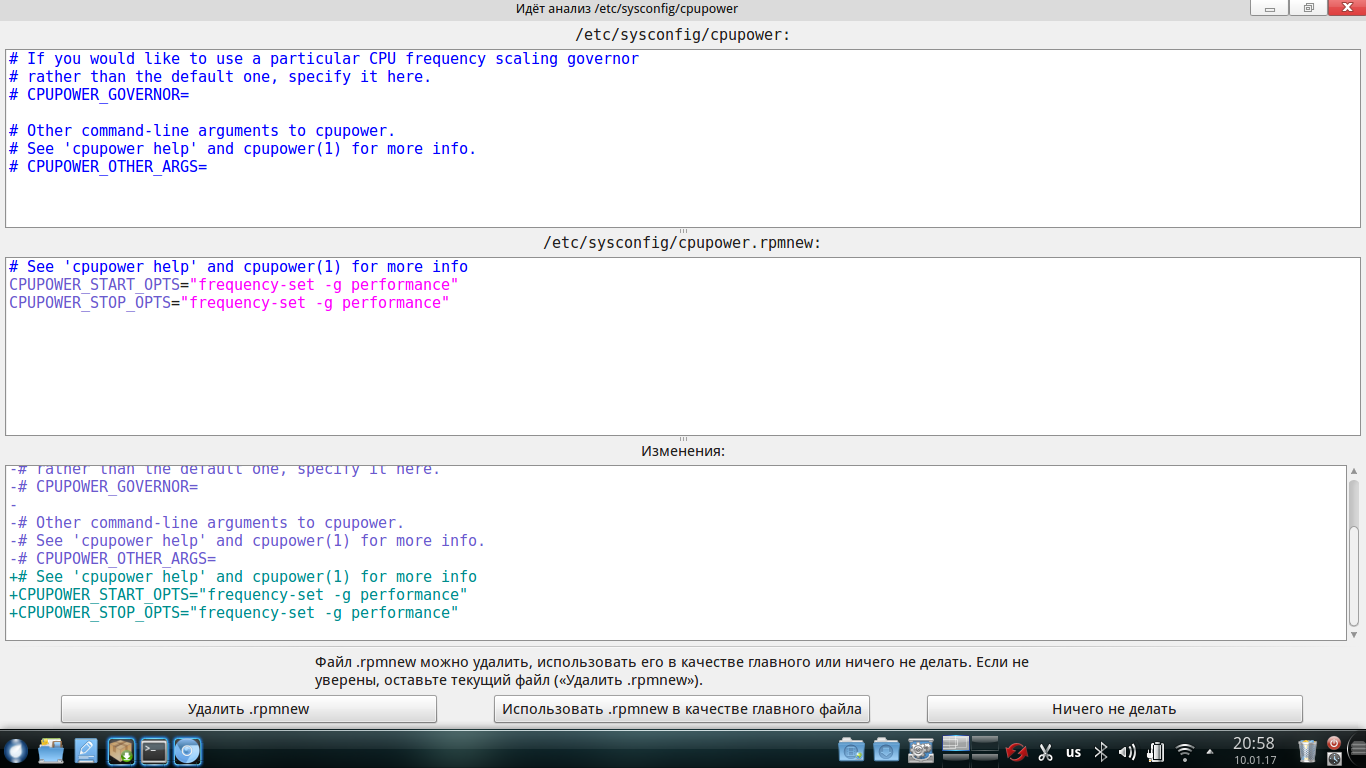
Task: Click the Wi-Fi network tray icon
Action: pos(1185,751)
